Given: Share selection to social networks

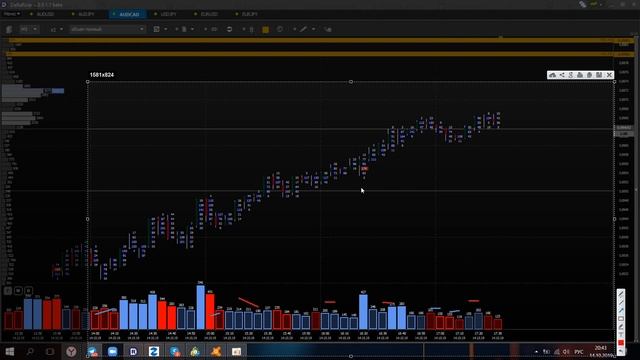Looking at the screenshot, I should click(x=562, y=75).
